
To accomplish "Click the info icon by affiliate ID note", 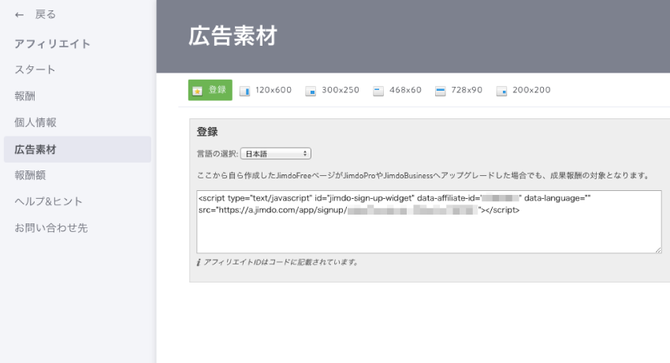I will pyautogui.click(x=198, y=262).
